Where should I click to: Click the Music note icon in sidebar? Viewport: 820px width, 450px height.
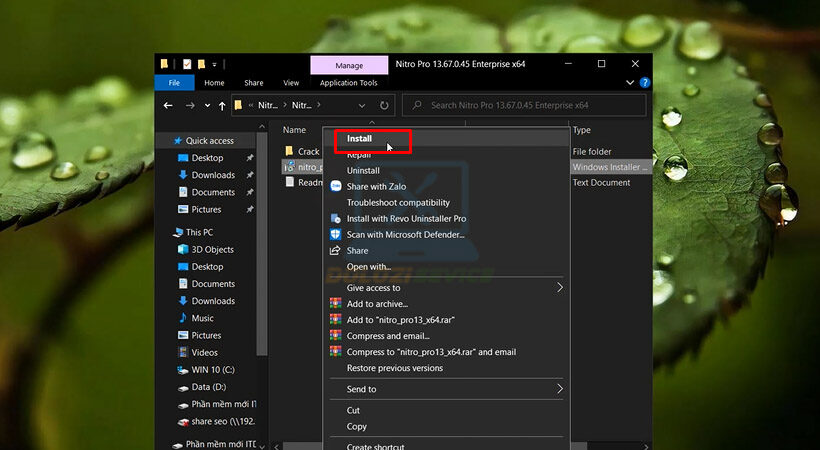click(183, 318)
